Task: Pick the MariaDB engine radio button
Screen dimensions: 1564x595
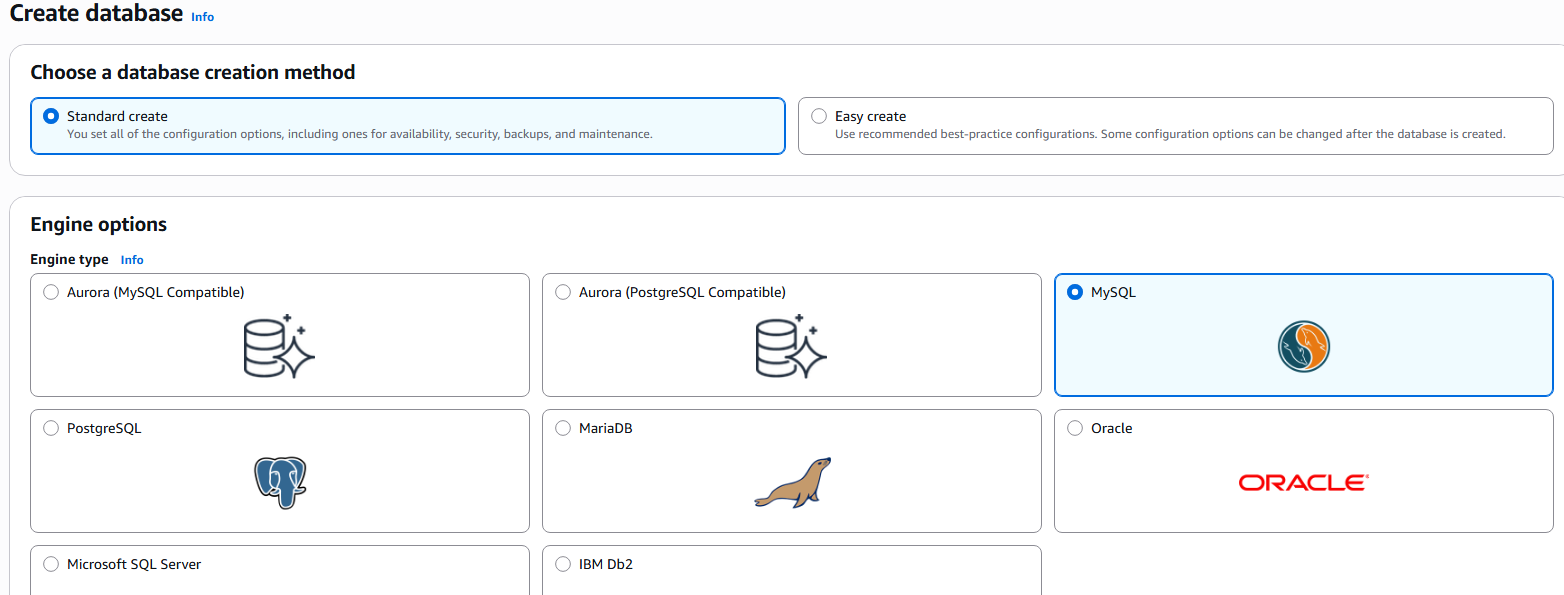Action: coord(563,428)
